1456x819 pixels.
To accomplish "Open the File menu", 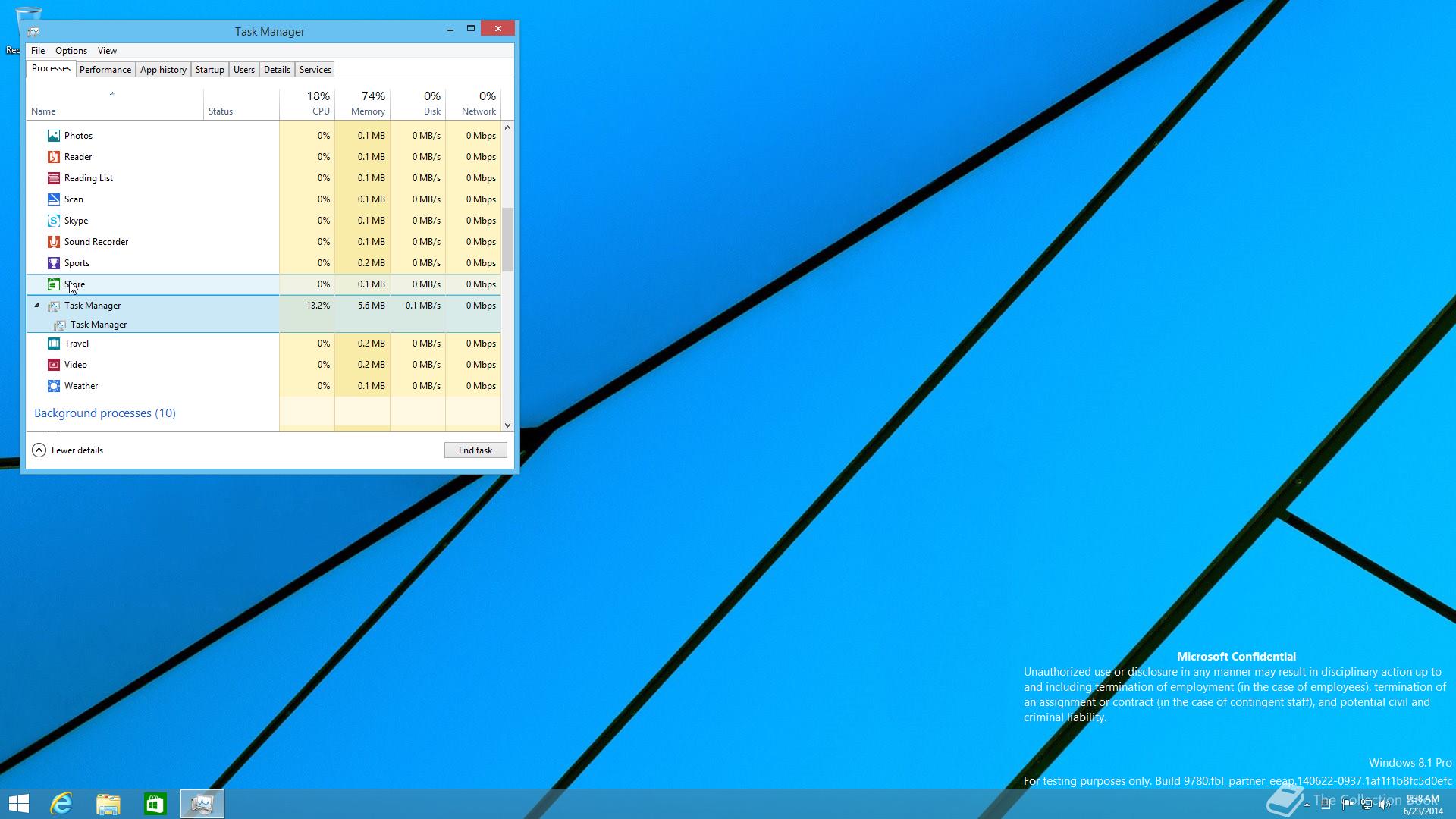I will pos(38,51).
